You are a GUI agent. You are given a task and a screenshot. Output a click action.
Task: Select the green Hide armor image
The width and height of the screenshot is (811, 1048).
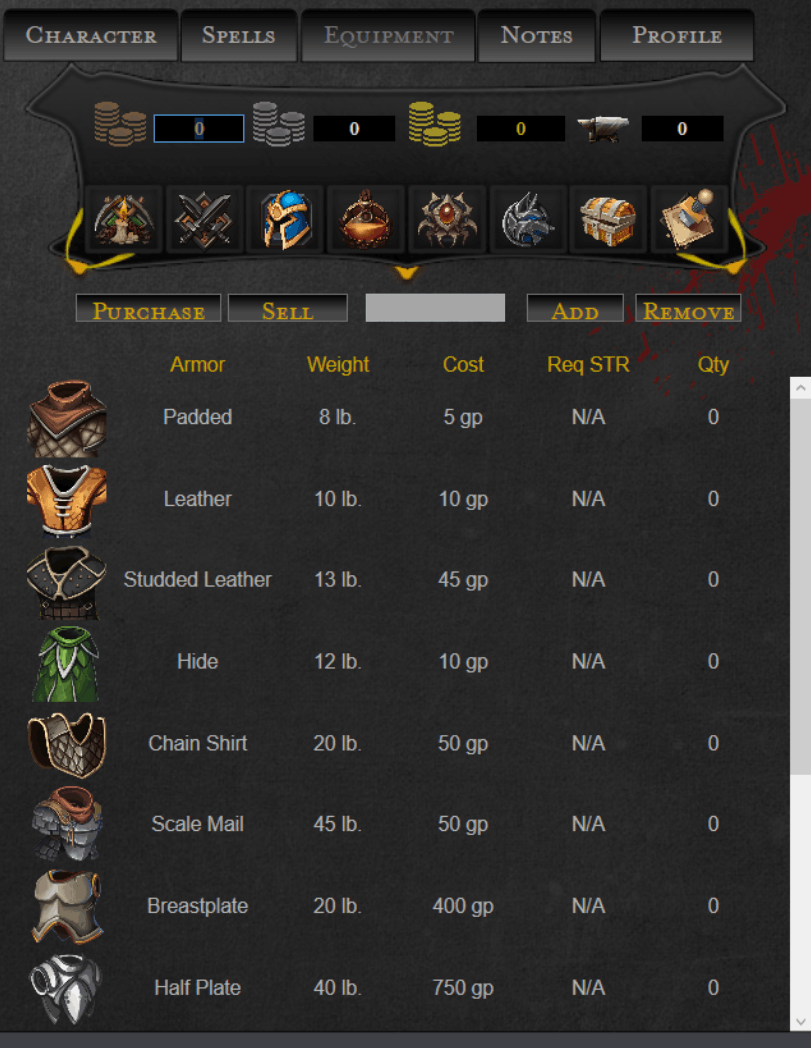(x=66, y=664)
